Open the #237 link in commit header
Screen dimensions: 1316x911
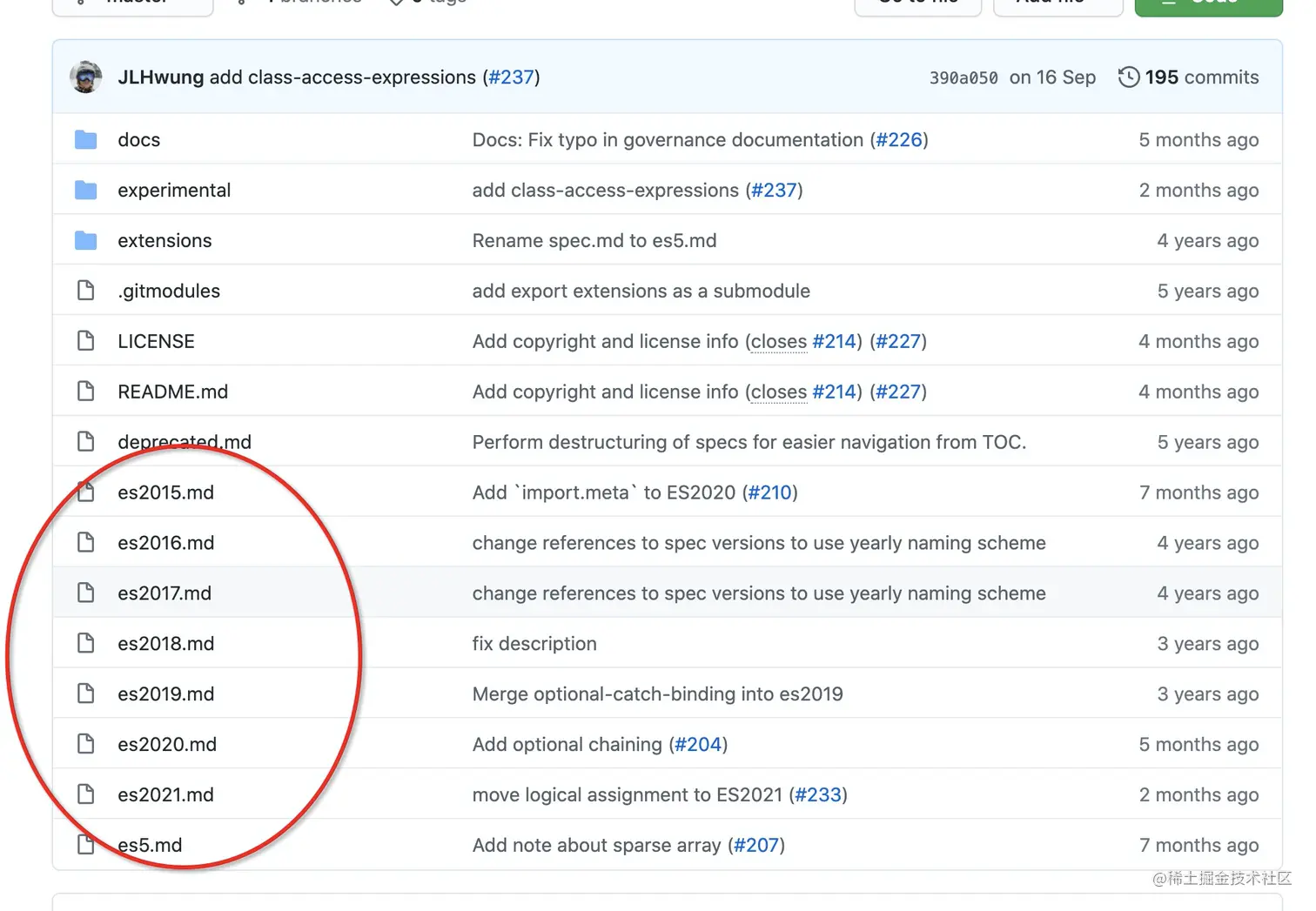511,77
